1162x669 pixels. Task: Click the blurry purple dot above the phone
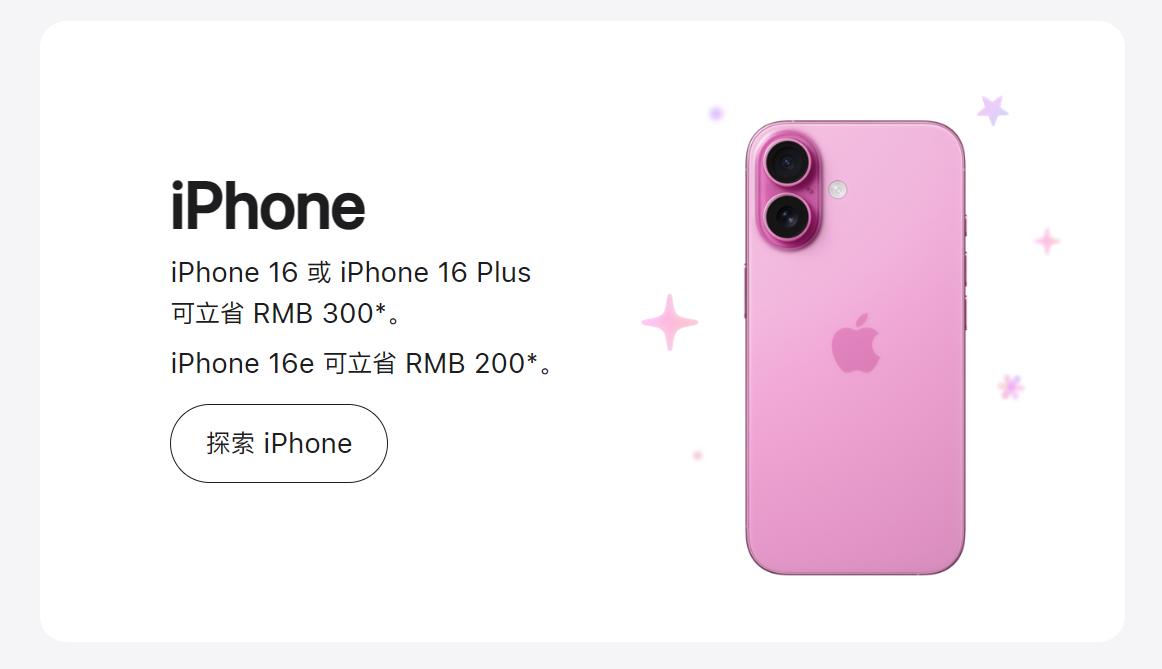point(716,113)
